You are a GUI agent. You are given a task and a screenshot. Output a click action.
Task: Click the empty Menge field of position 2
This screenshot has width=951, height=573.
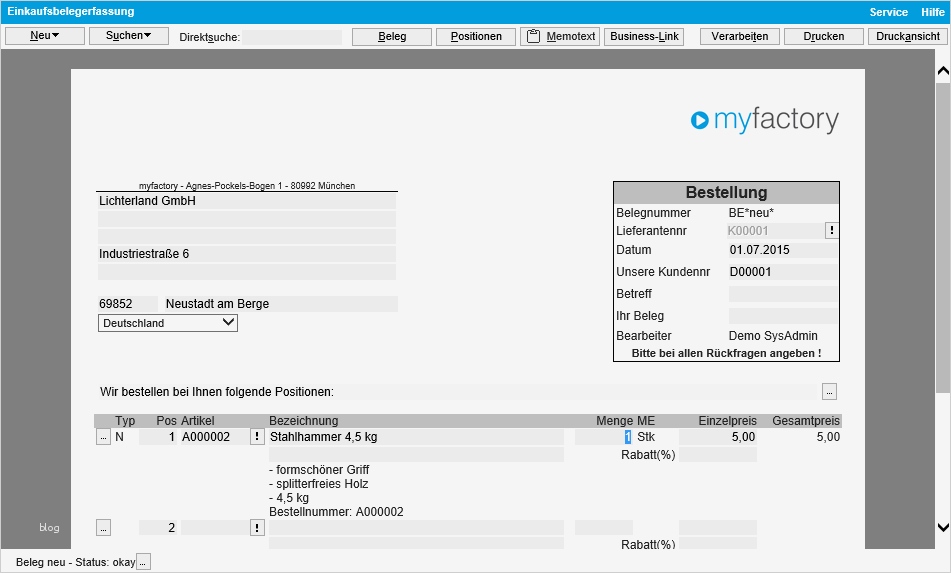click(x=603, y=528)
